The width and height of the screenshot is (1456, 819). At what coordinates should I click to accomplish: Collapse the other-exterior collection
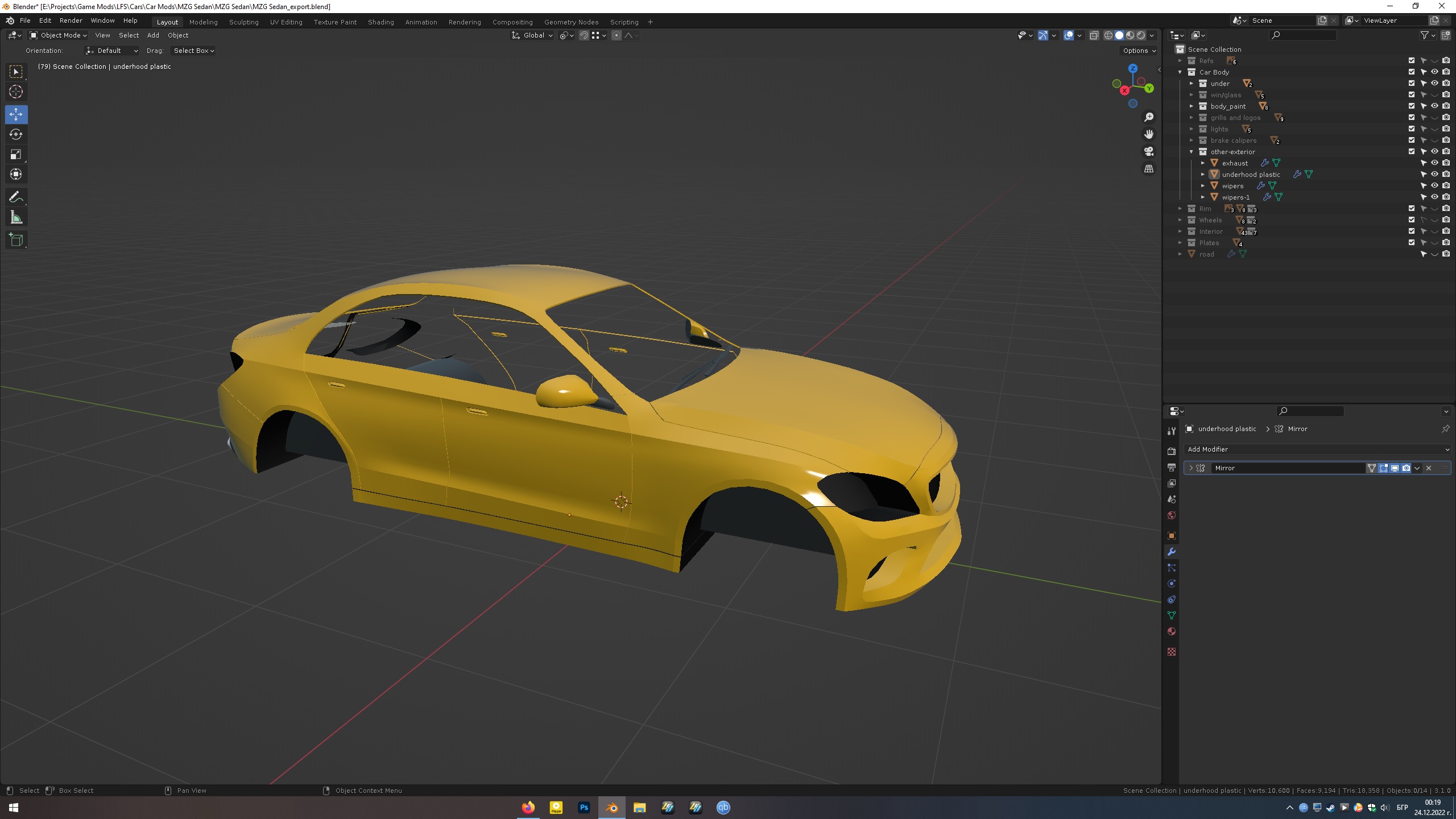click(1192, 152)
